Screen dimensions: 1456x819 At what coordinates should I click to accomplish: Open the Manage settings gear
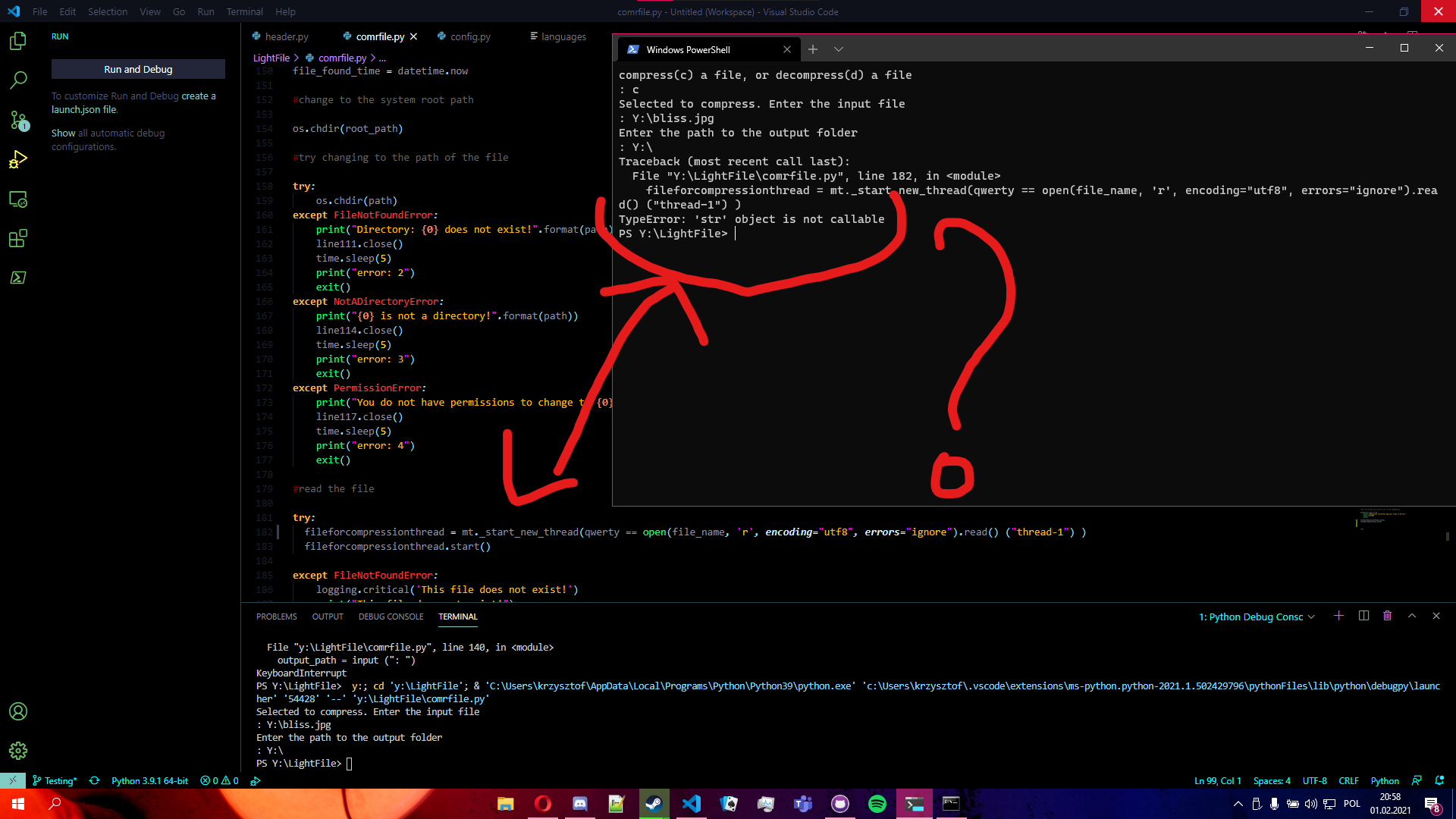tap(18, 751)
